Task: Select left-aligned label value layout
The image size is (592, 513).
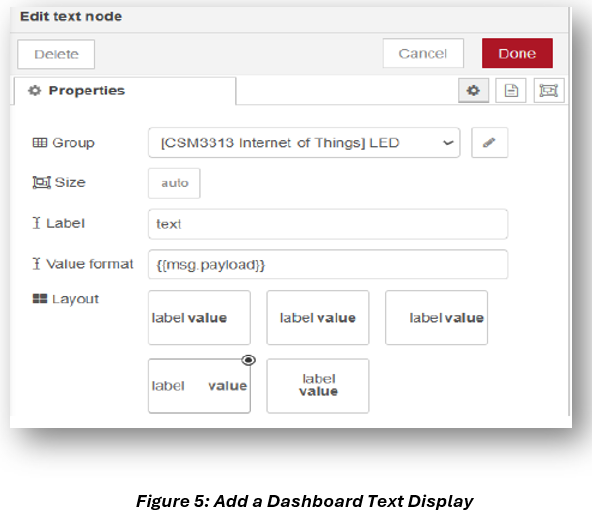Action: point(199,317)
